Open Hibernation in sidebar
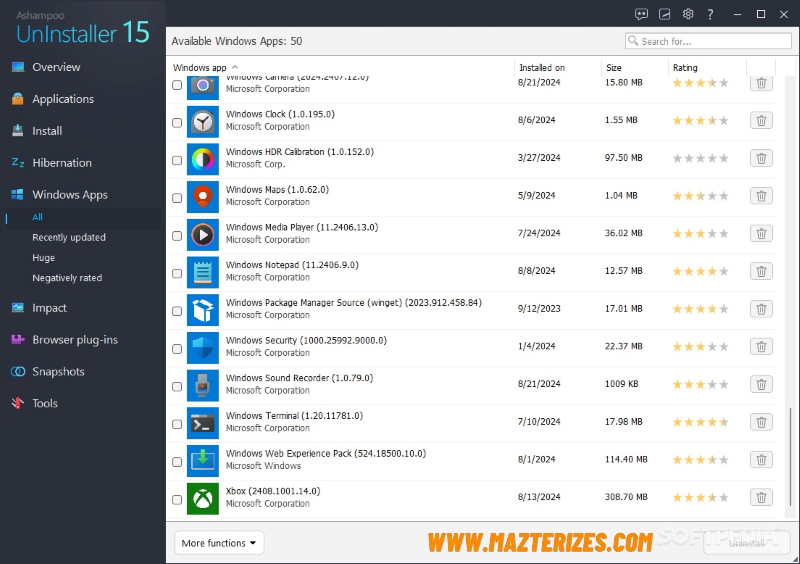Screen dimensions: 800x564 pos(62,163)
